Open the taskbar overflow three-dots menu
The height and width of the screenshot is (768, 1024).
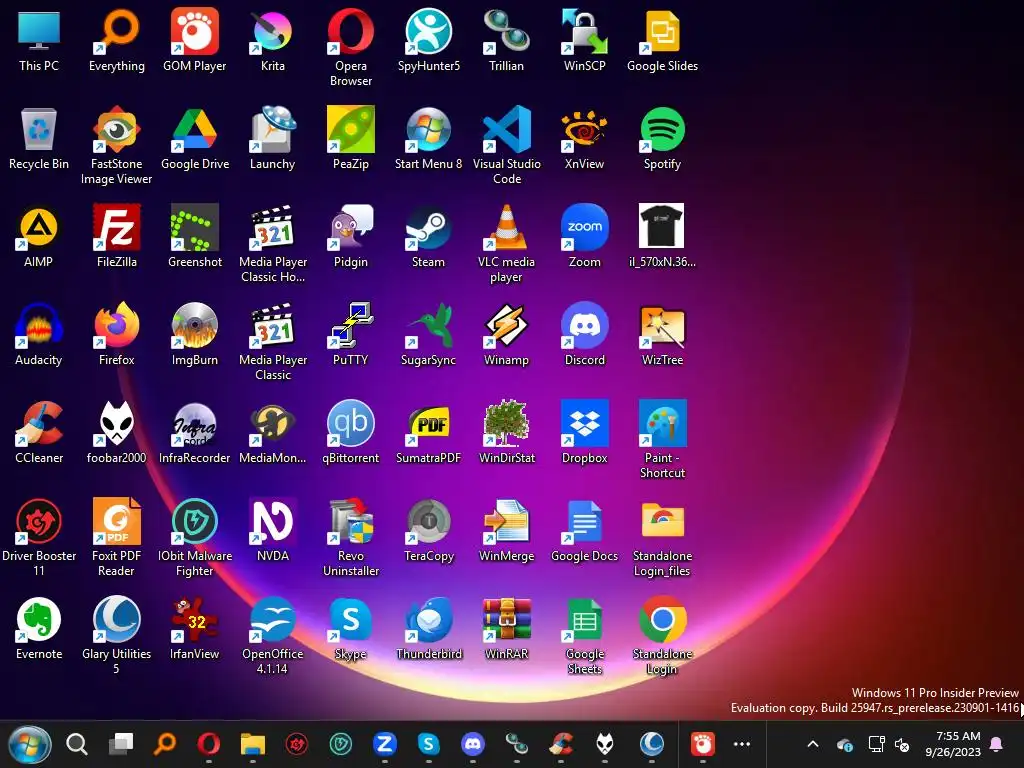[742, 744]
